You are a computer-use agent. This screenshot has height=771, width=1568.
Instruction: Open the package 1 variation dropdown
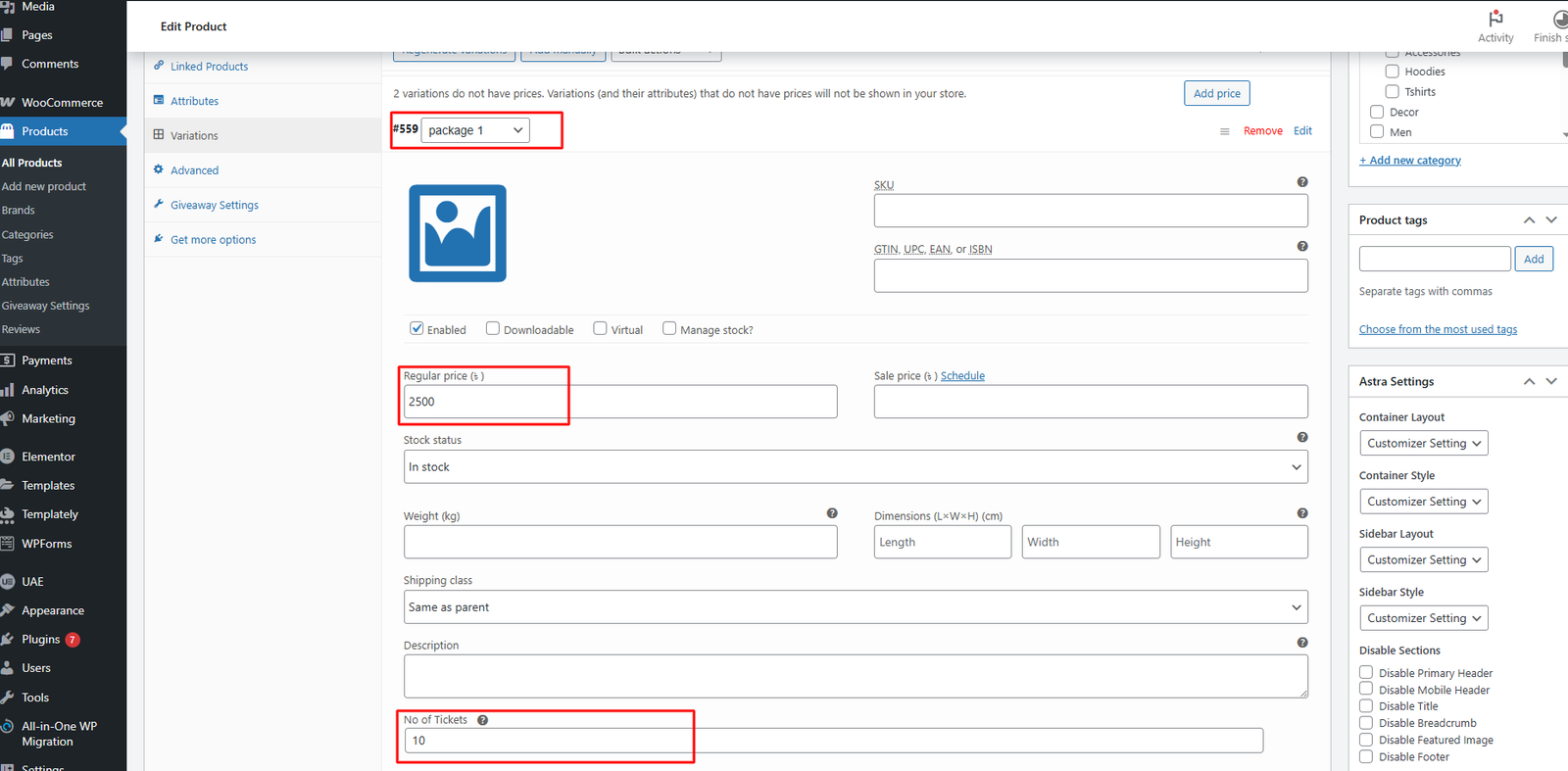pyautogui.click(x=475, y=130)
